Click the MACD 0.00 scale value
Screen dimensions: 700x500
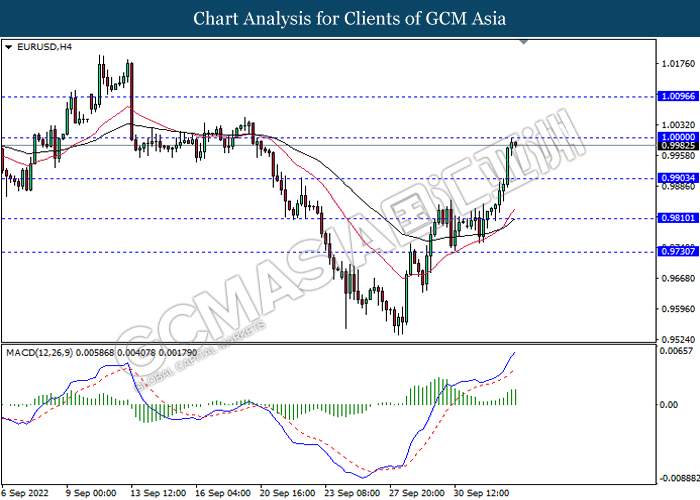(669, 405)
